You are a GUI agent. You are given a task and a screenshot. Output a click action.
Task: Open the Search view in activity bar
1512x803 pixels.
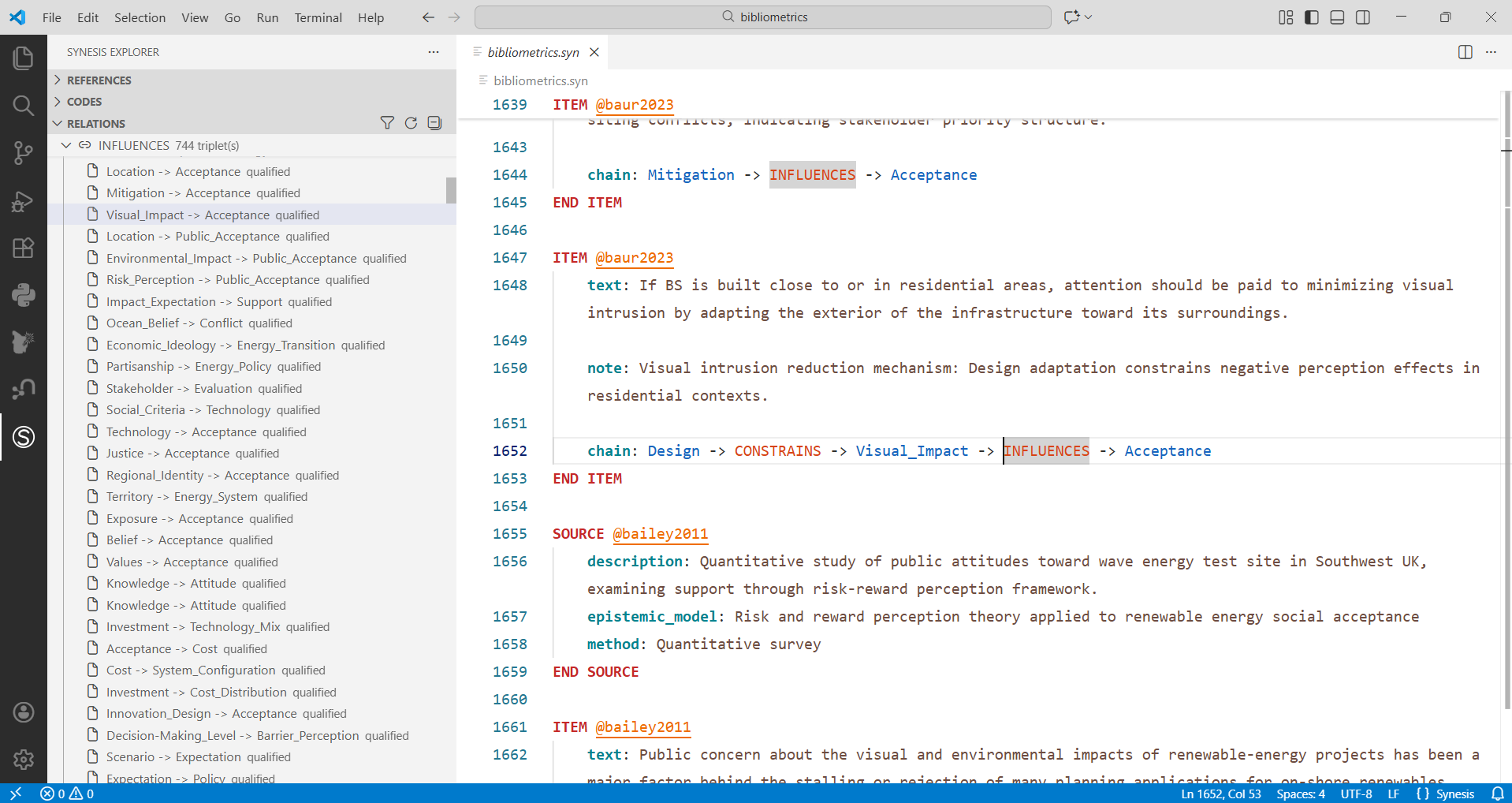(24, 105)
